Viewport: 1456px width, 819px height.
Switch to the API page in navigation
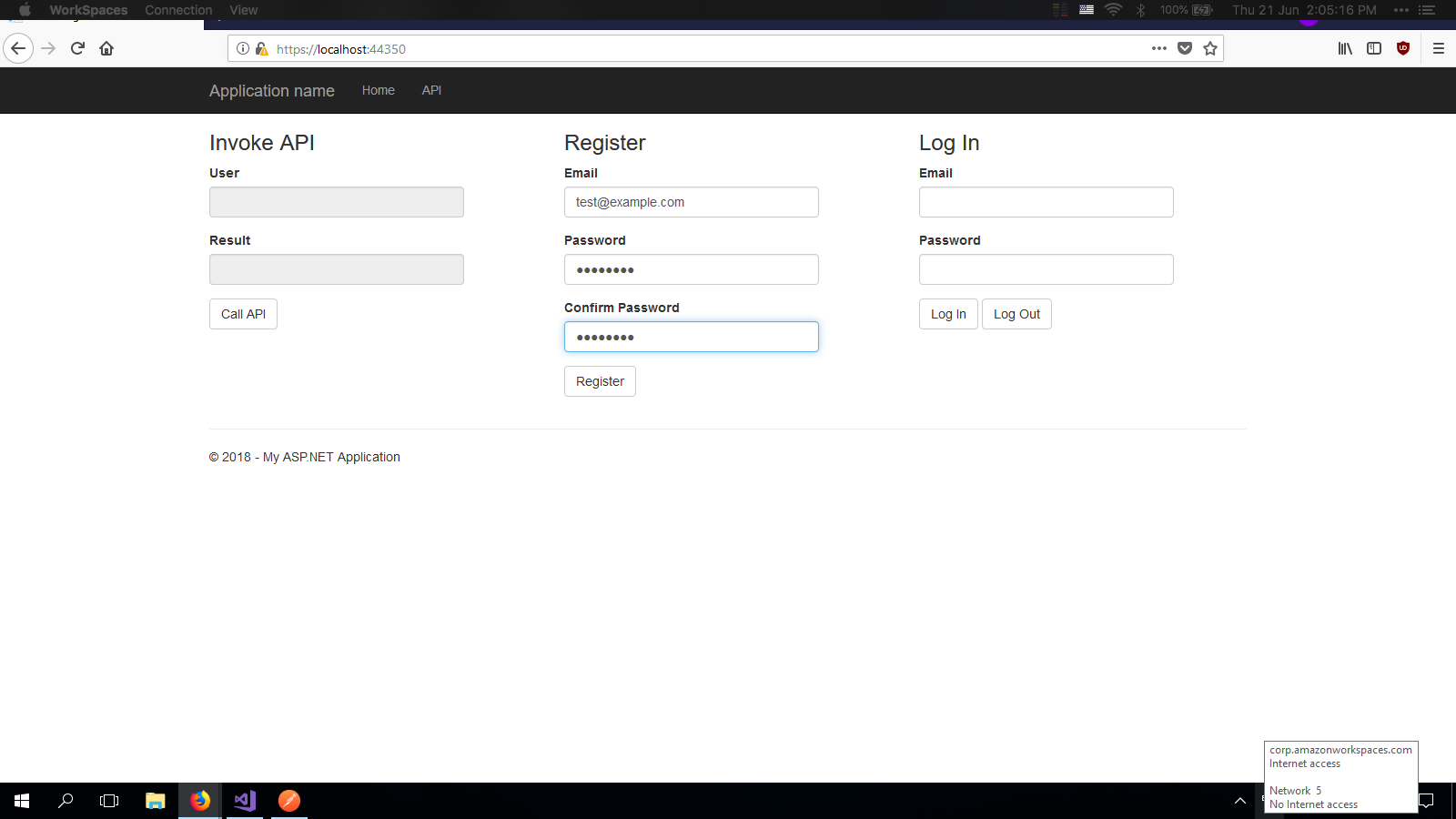431,90
